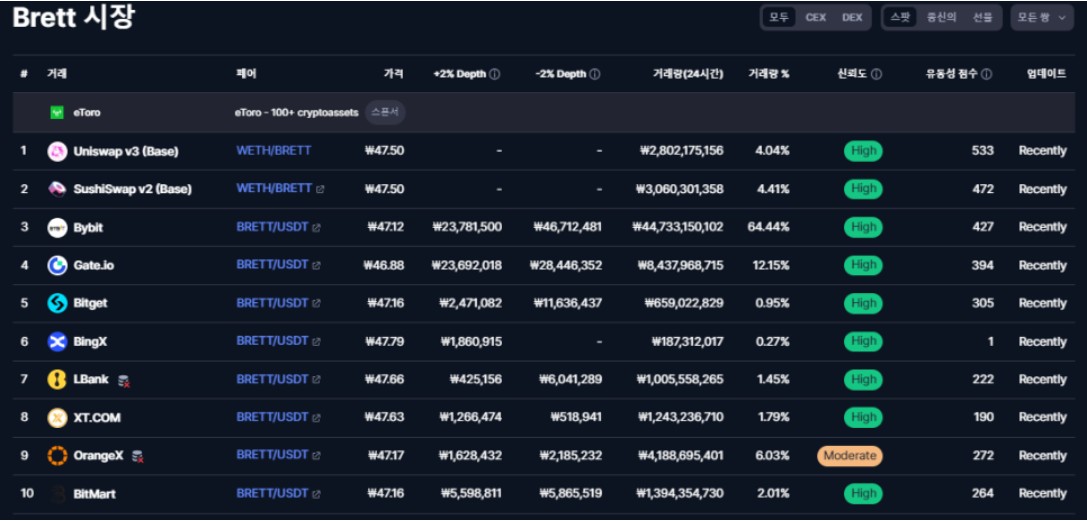Click the info icon next to +2% Depth

494,74
